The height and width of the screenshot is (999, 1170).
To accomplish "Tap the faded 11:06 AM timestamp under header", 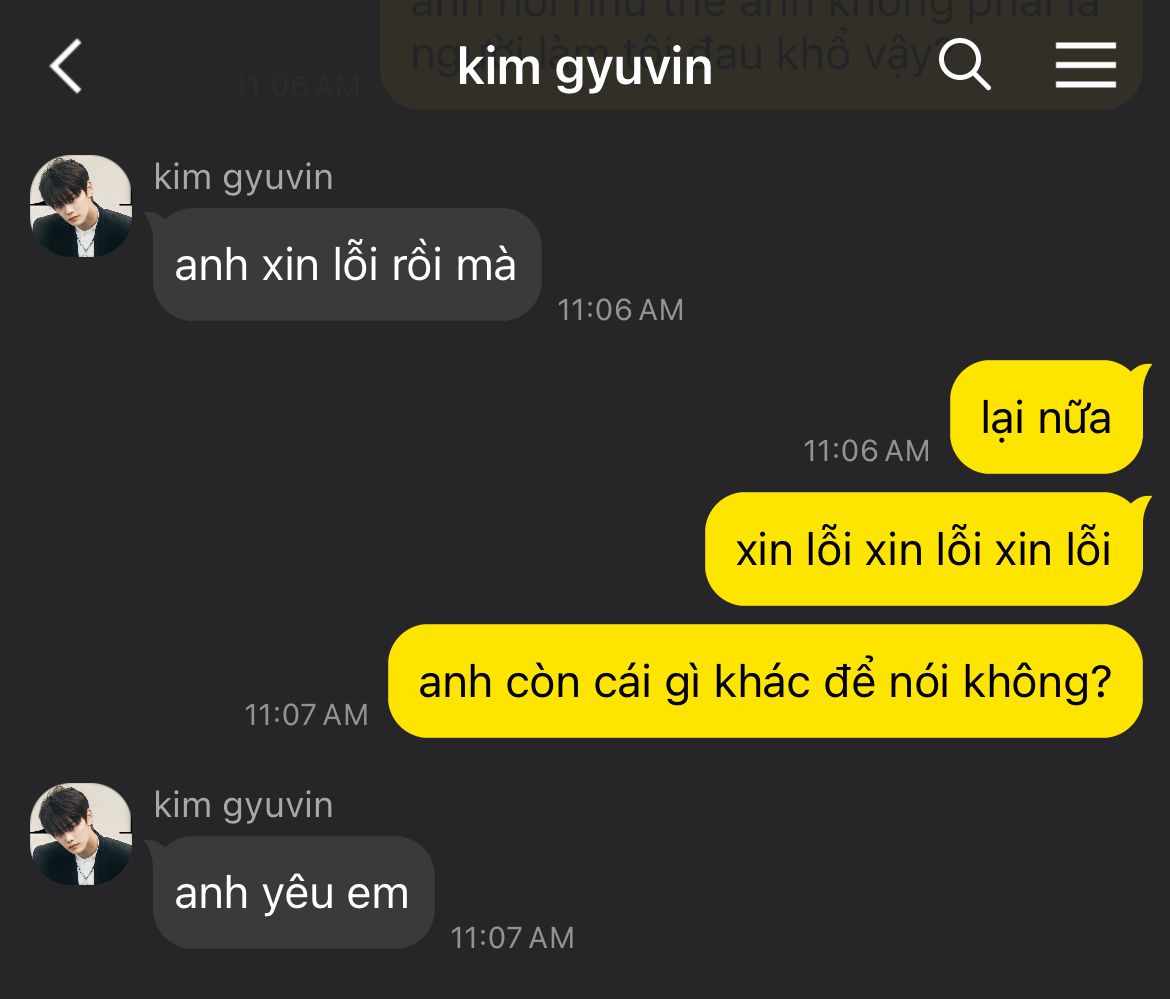I will [x=298, y=87].
